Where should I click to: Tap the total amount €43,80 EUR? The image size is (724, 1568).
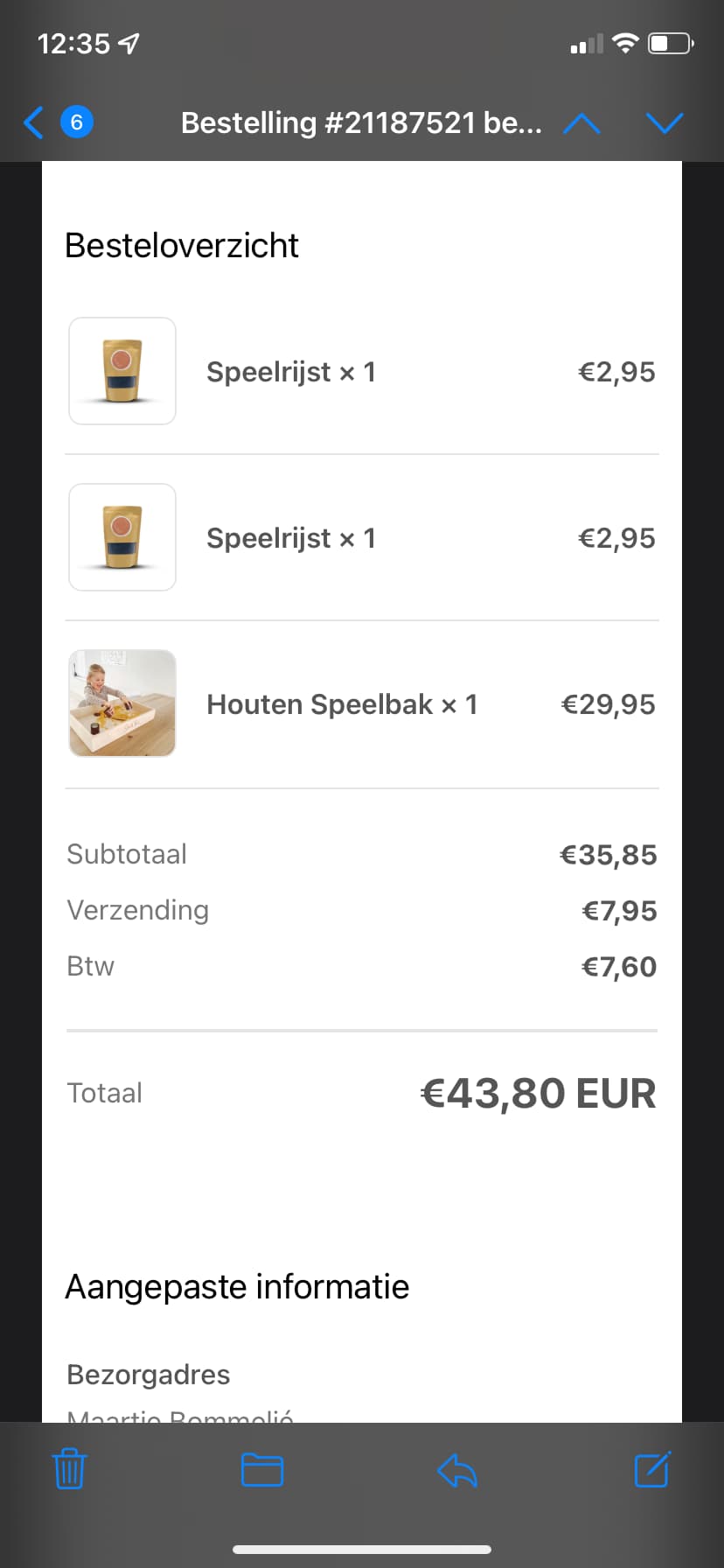click(x=538, y=1094)
